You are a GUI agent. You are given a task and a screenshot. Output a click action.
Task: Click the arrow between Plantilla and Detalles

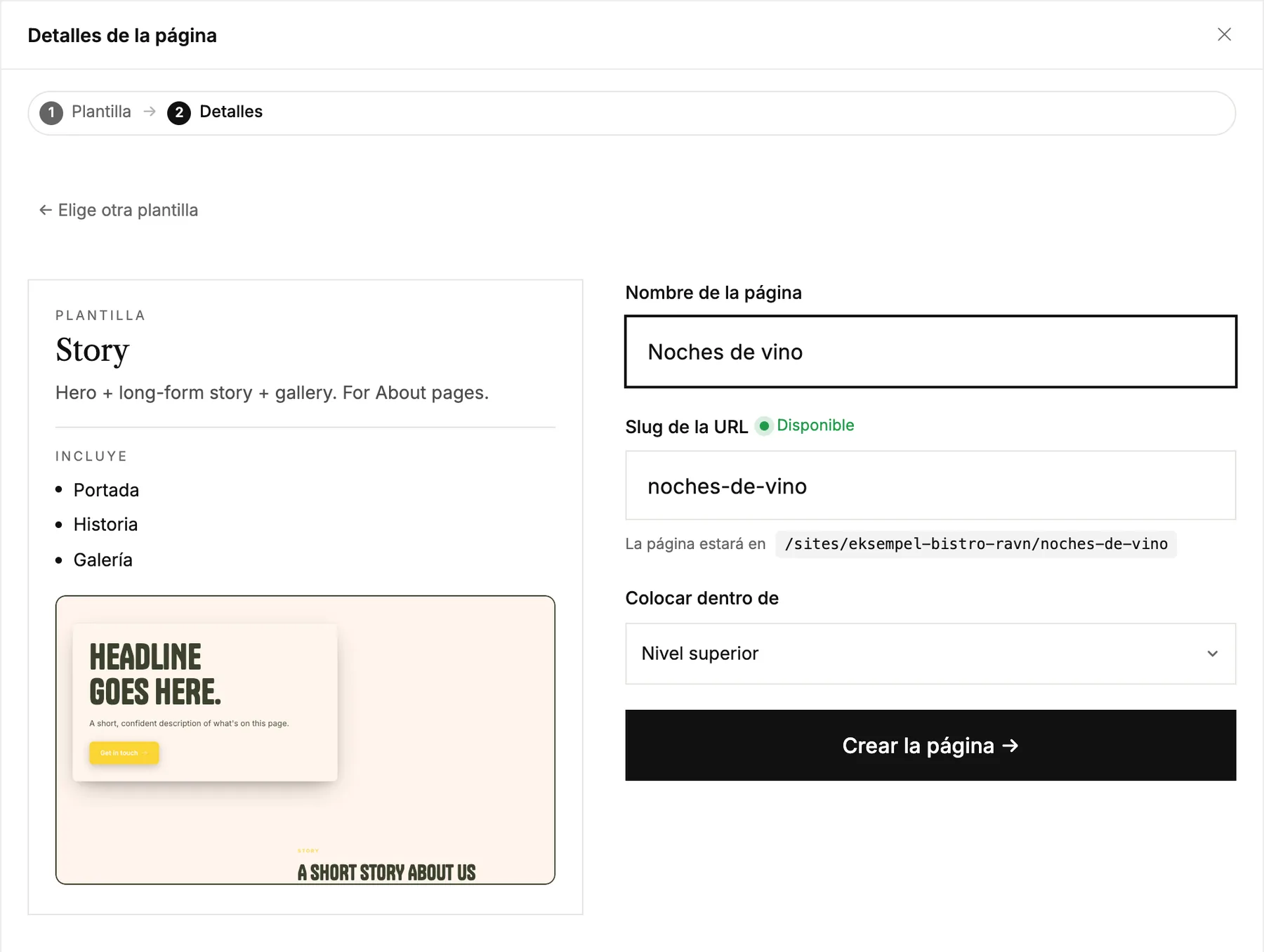(x=150, y=112)
